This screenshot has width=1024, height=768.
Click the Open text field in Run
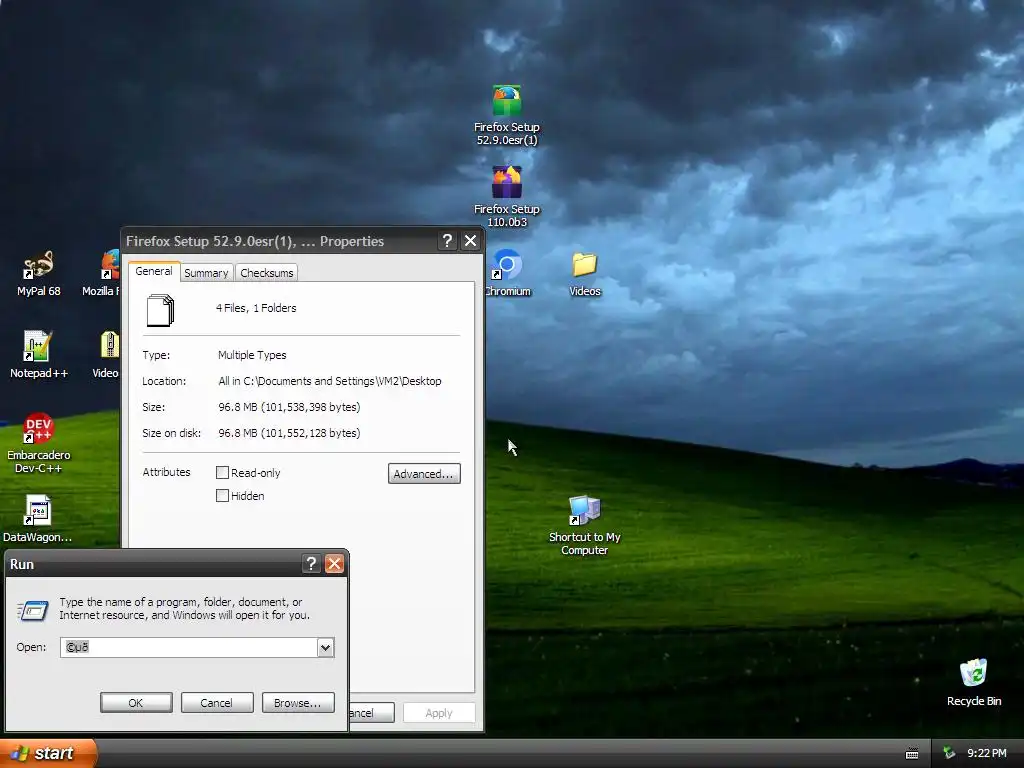point(189,647)
